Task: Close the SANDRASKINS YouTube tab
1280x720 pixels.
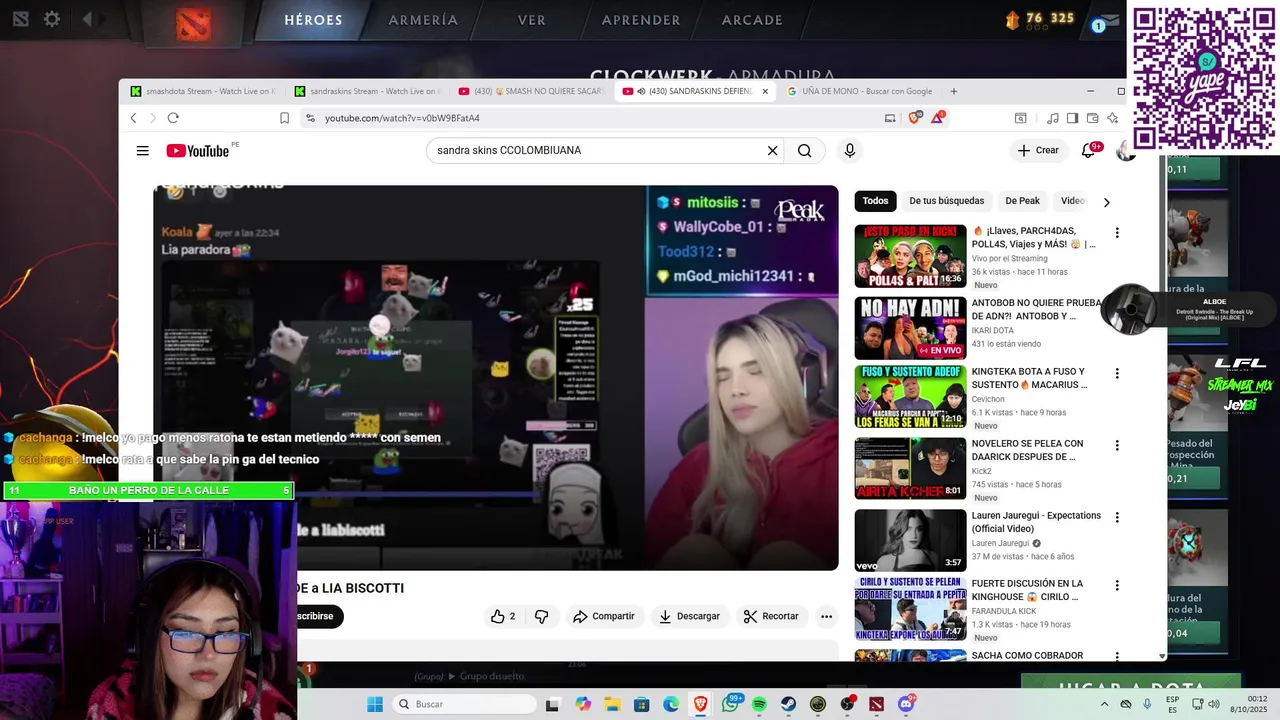Action: click(x=765, y=91)
